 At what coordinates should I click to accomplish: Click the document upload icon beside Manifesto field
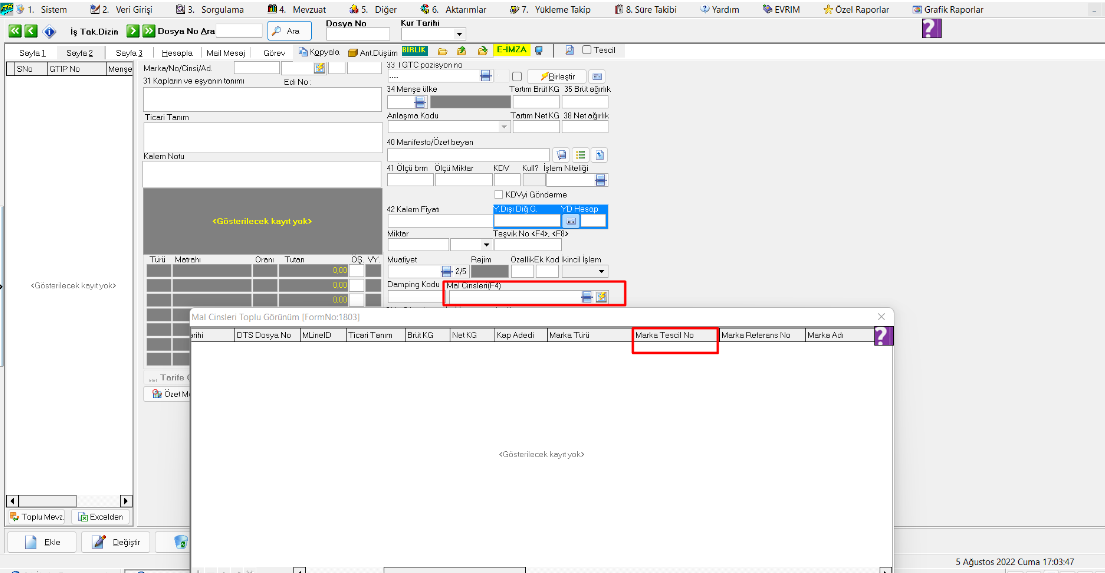600,155
